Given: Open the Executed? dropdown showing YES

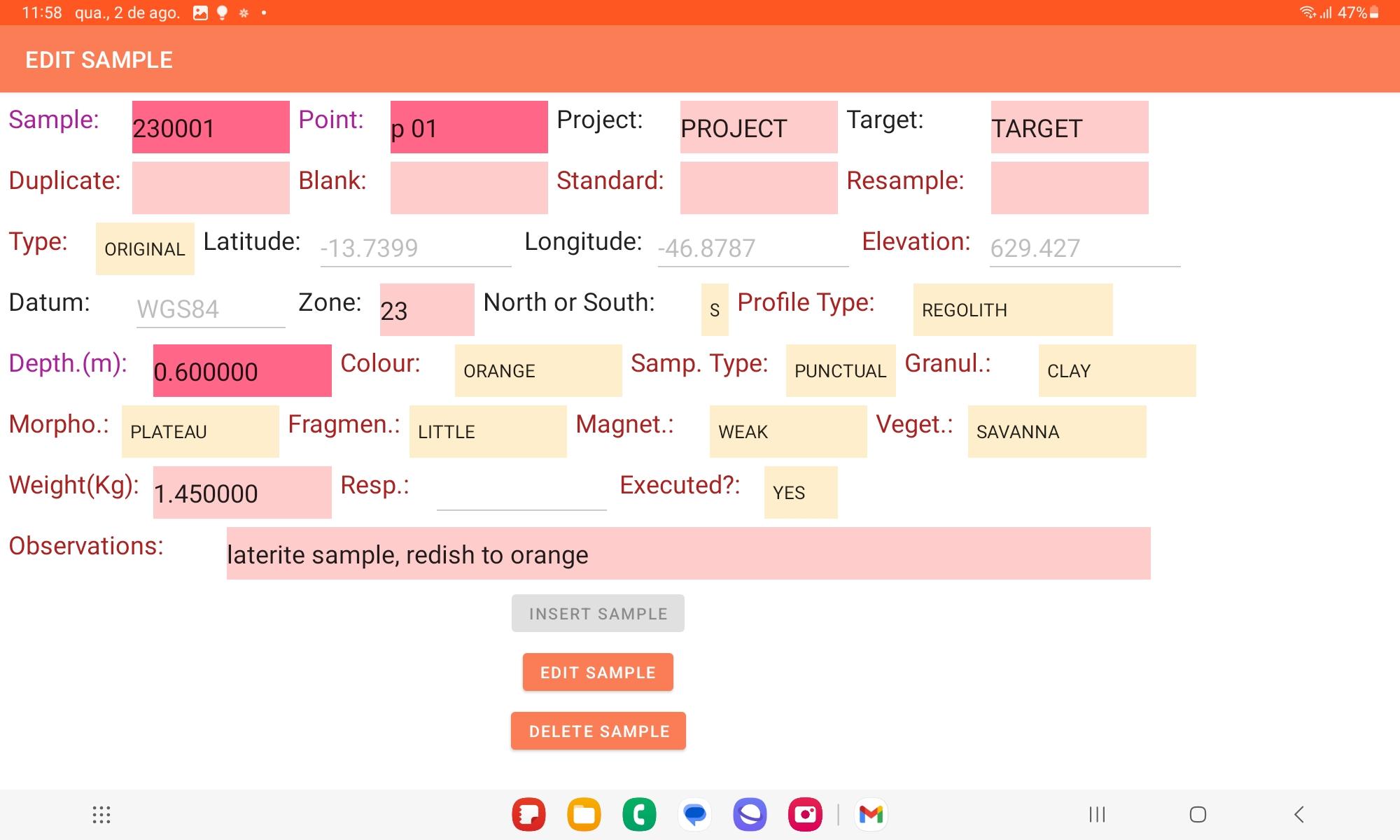Looking at the screenshot, I should pos(801,492).
